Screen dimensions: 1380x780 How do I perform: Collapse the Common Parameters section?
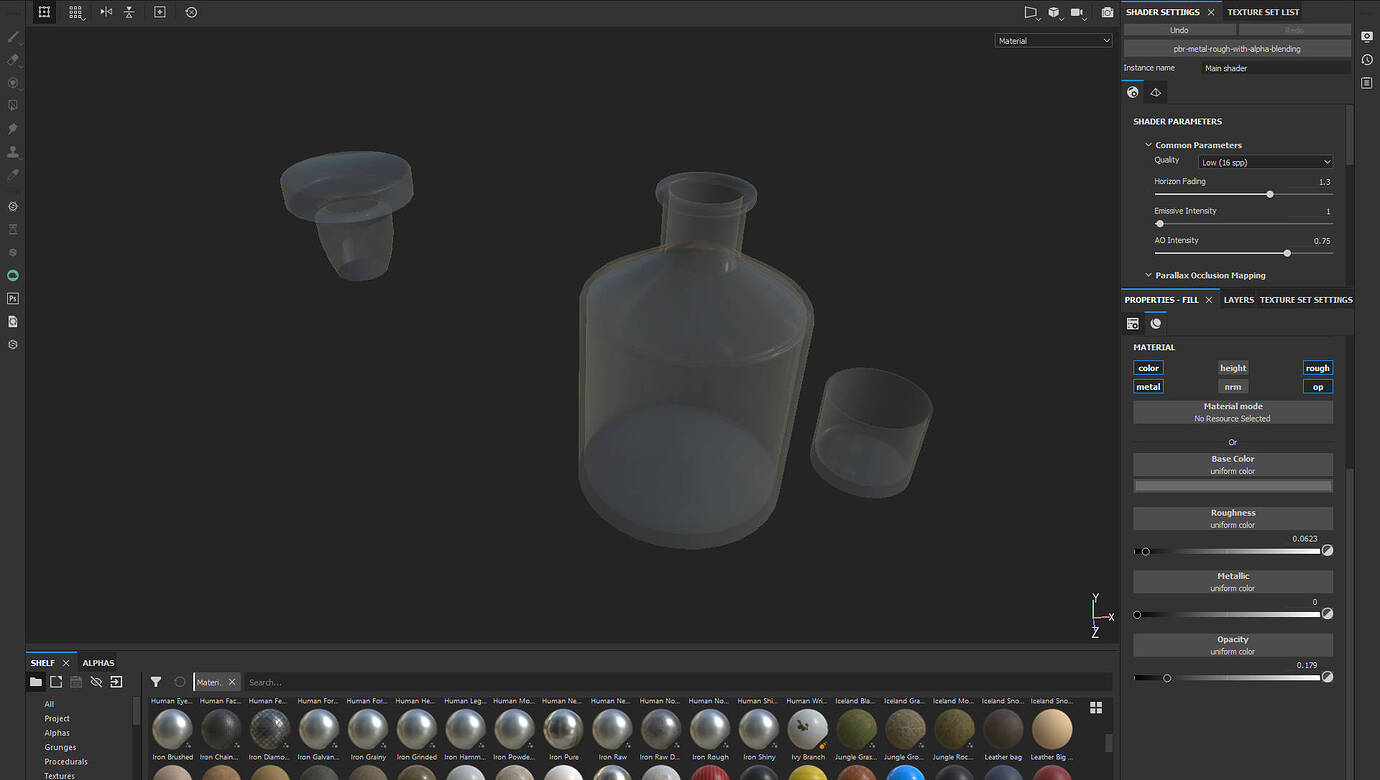tap(1149, 145)
